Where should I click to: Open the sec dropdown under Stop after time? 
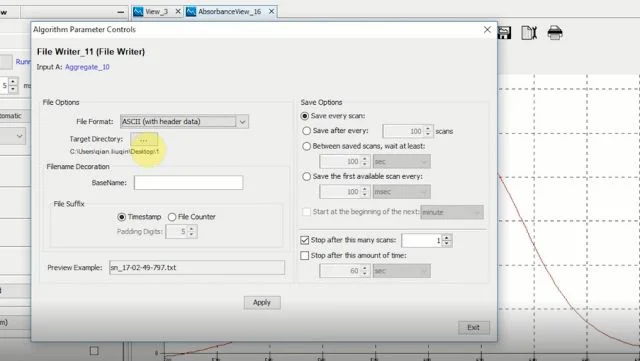401,271
